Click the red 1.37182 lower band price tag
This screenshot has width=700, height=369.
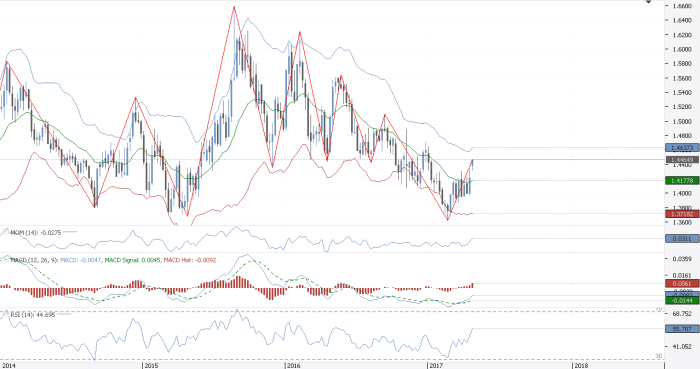click(682, 214)
